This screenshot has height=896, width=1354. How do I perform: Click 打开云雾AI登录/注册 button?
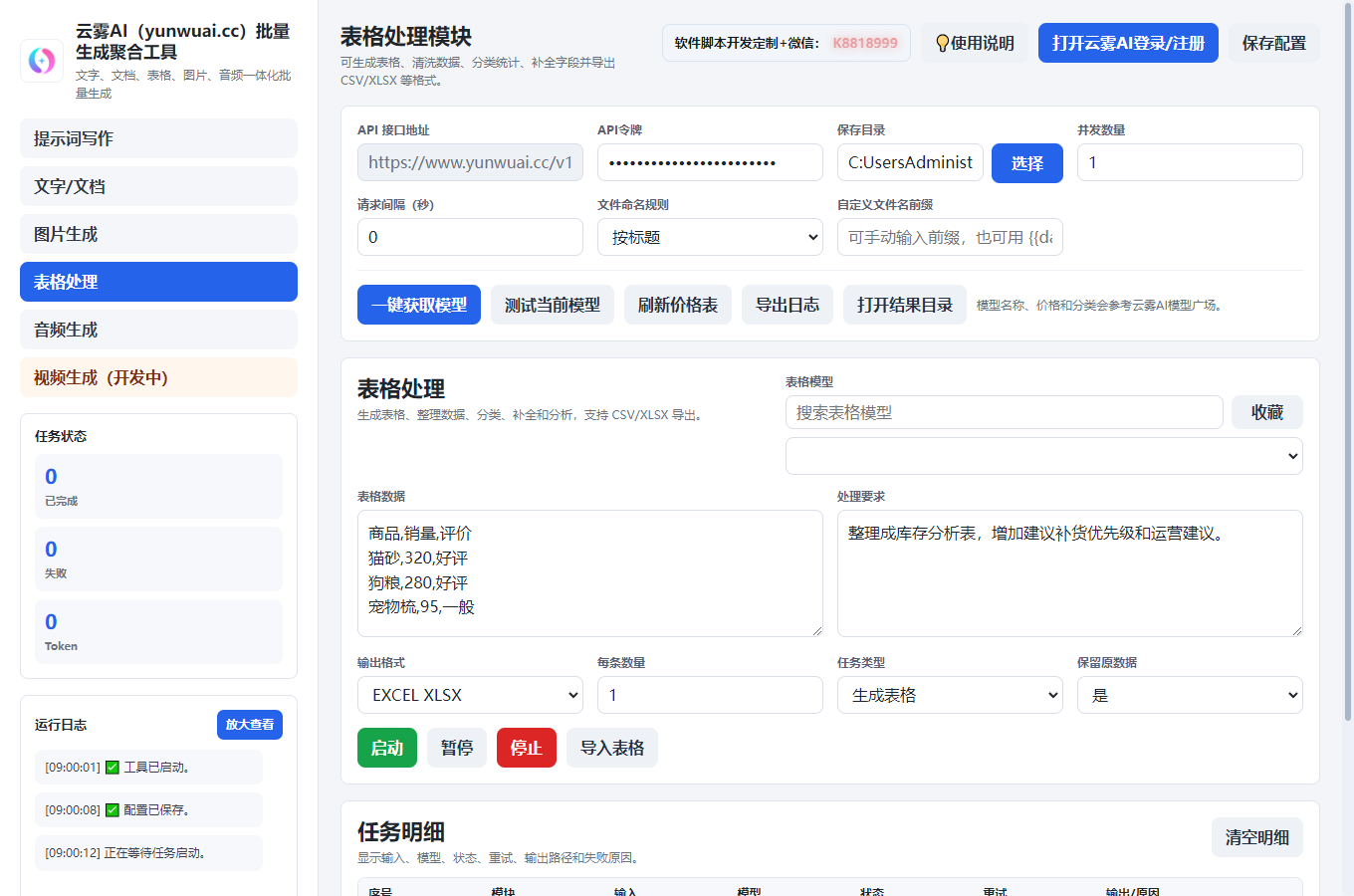pyautogui.click(x=1128, y=43)
